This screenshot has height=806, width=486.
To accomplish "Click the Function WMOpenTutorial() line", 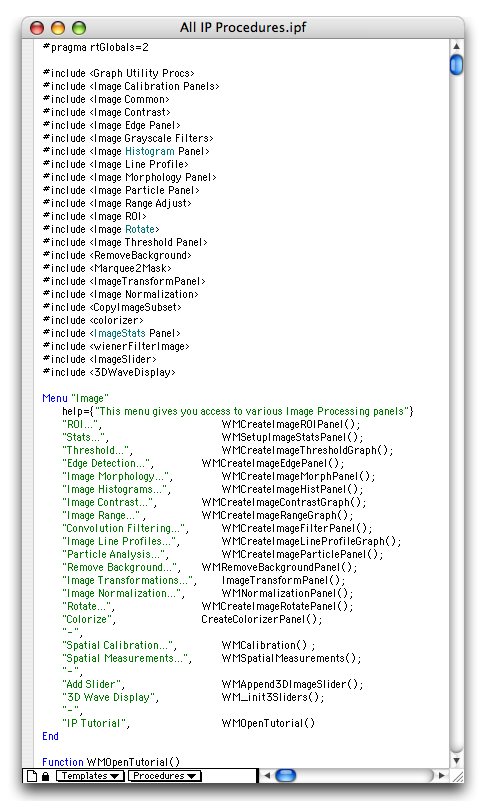I will point(111,762).
